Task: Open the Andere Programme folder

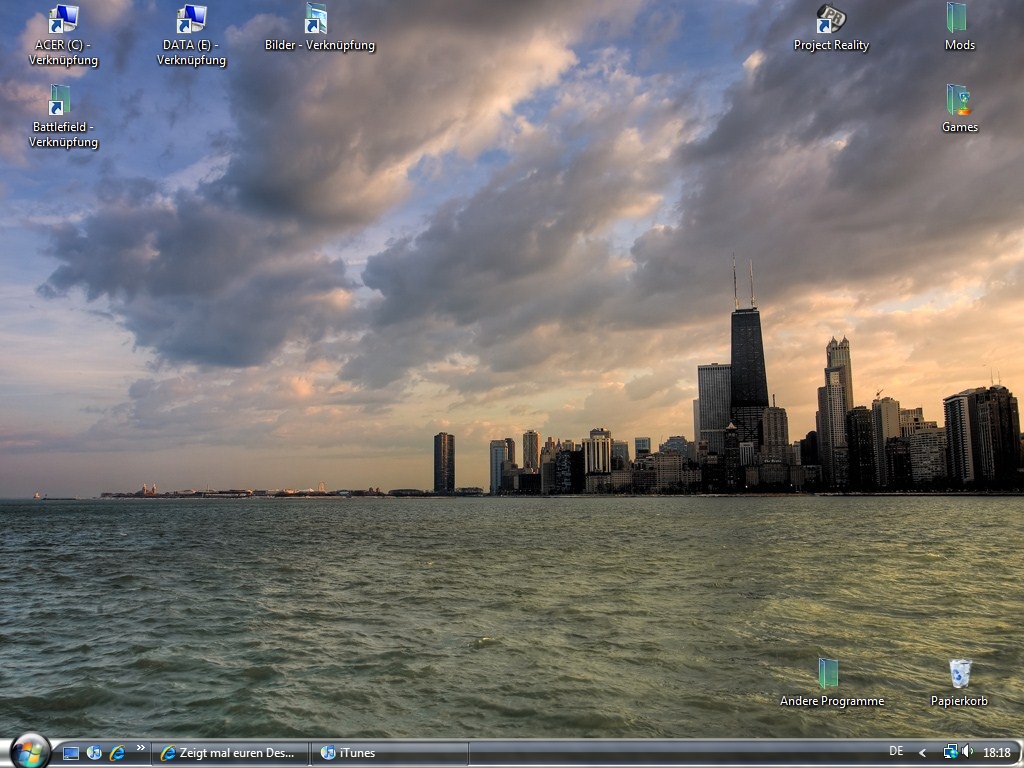Action: click(x=829, y=674)
